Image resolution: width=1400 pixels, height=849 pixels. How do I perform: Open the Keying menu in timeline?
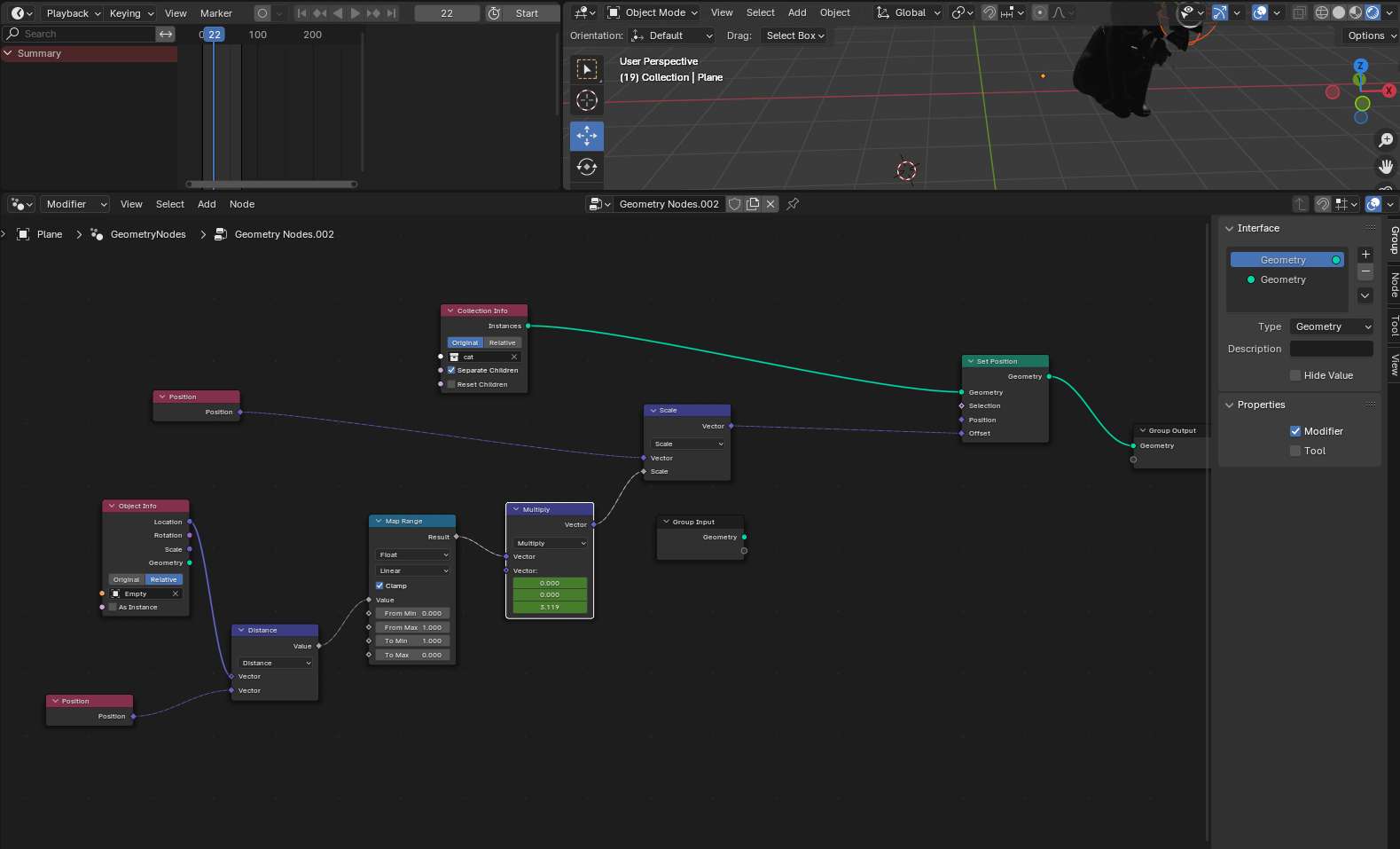coord(130,13)
